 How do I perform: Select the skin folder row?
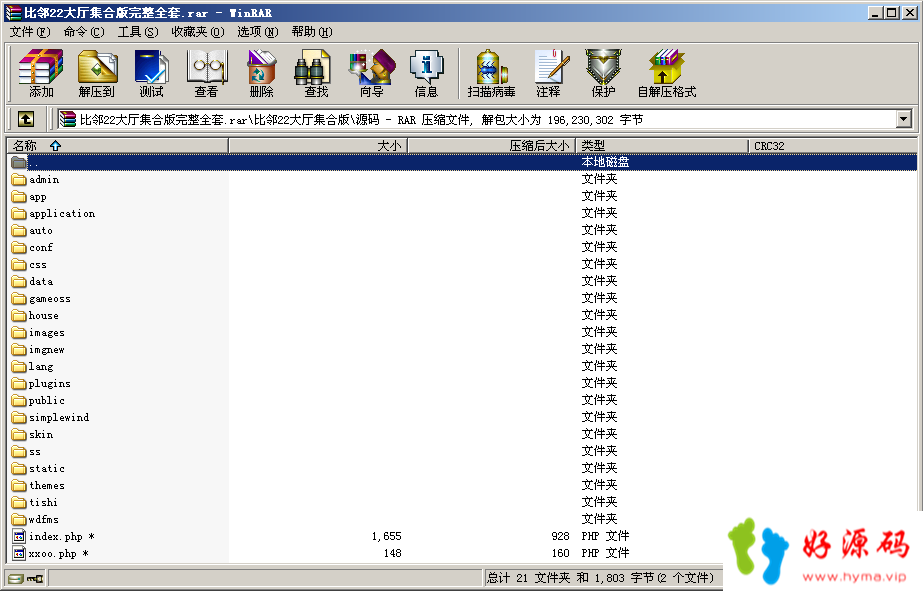tap(462, 434)
